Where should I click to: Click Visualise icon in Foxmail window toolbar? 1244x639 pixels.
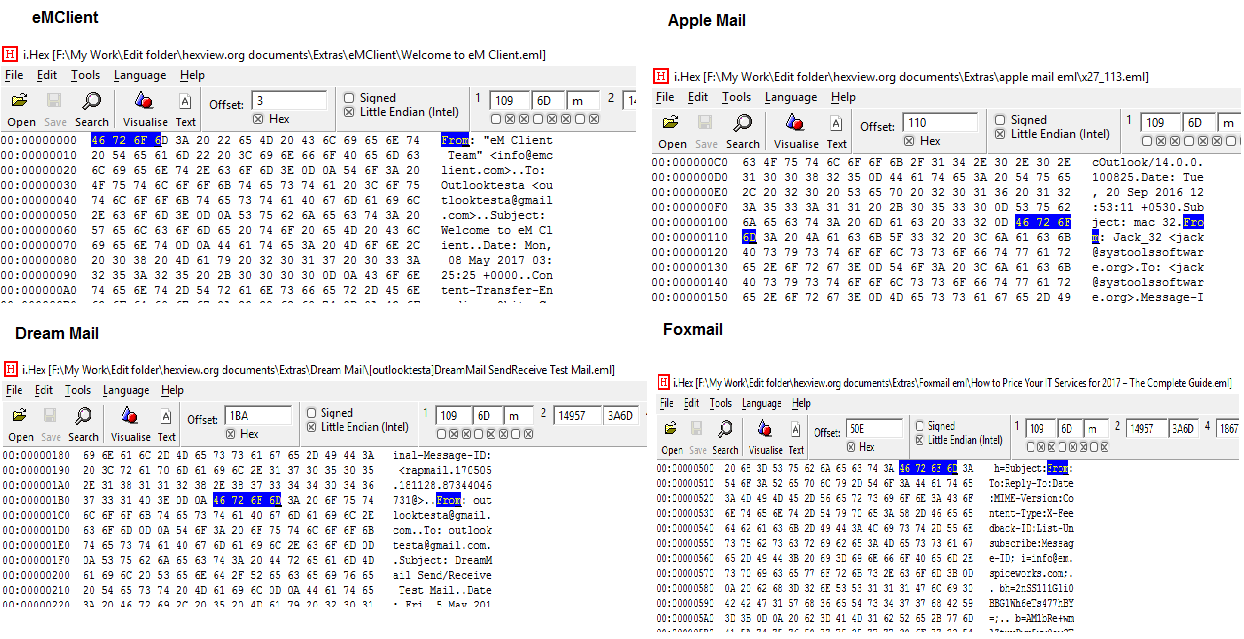tap(765, 428)
